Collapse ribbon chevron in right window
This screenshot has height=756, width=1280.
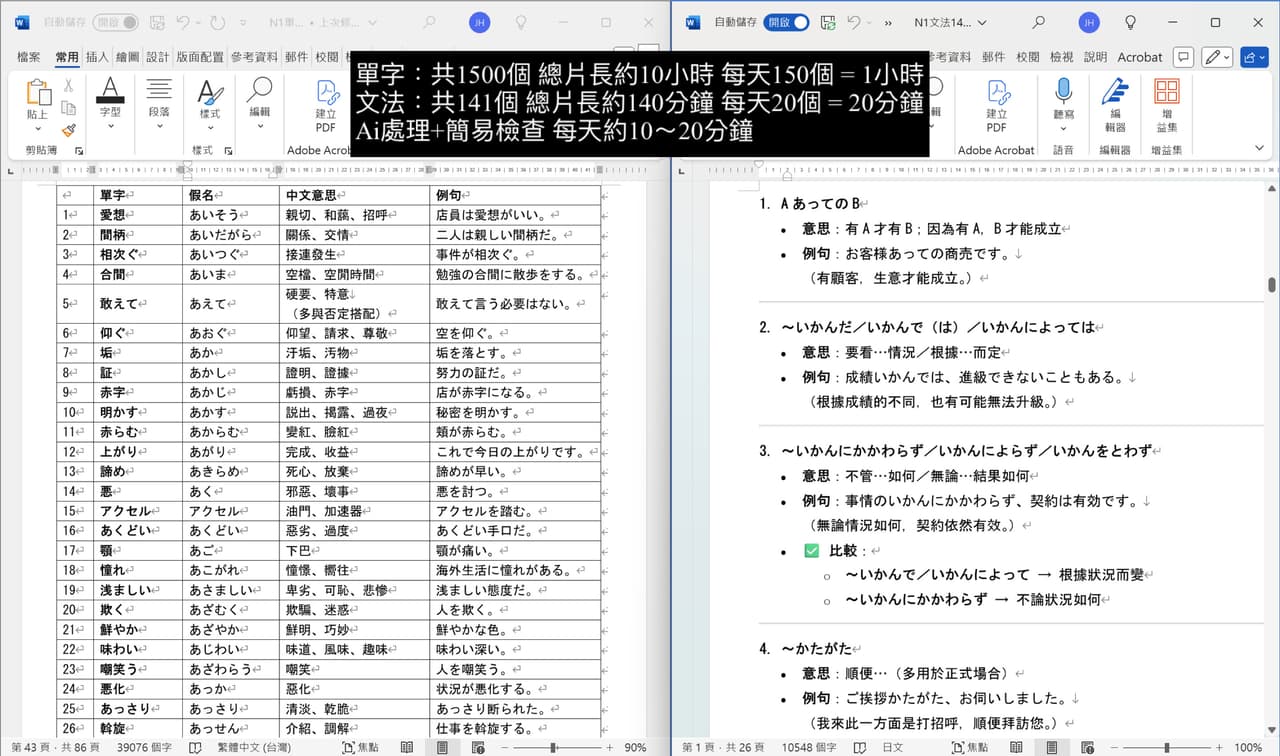click(x=1258, y=149)
